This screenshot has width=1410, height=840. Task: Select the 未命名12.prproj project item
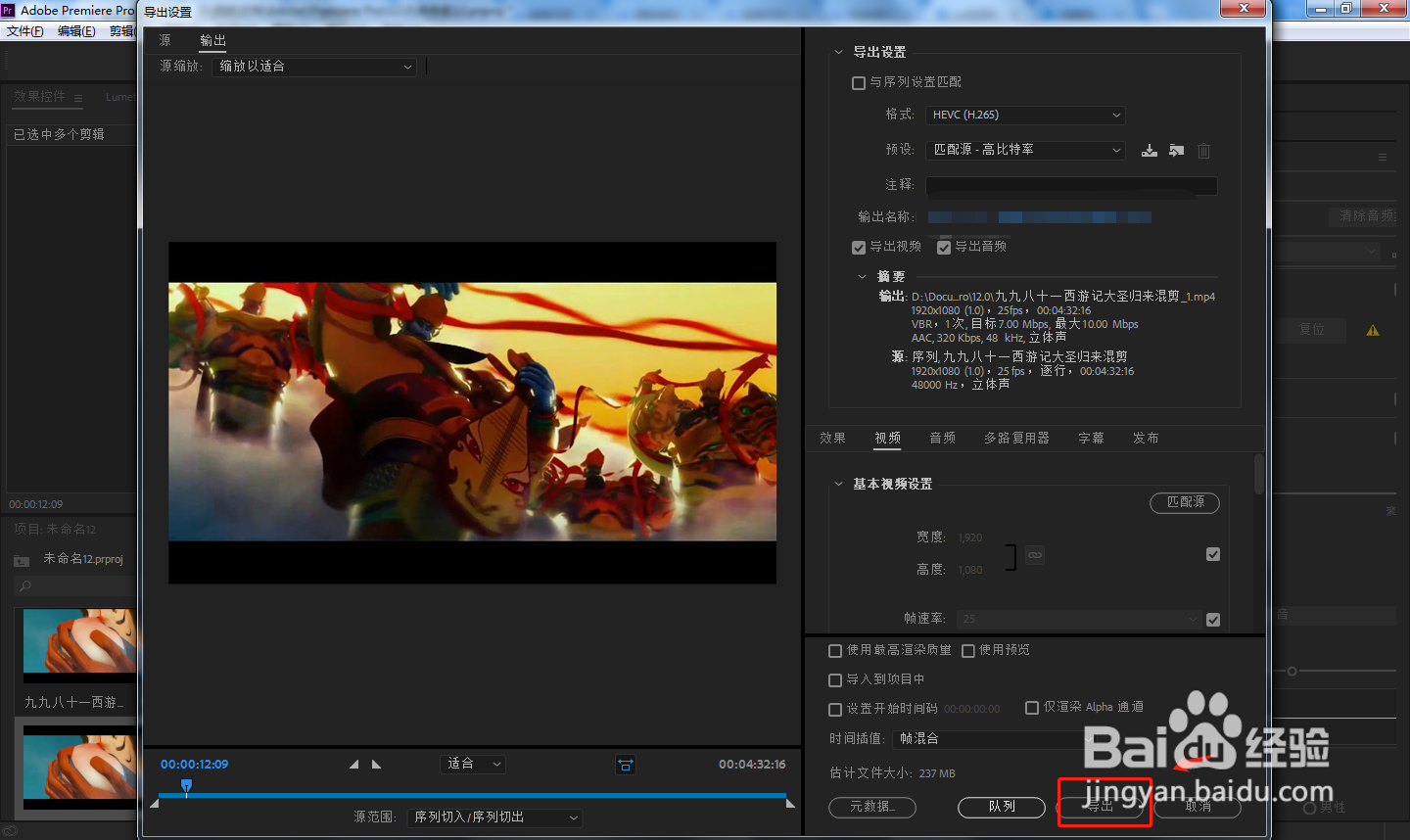click(83, 560)
